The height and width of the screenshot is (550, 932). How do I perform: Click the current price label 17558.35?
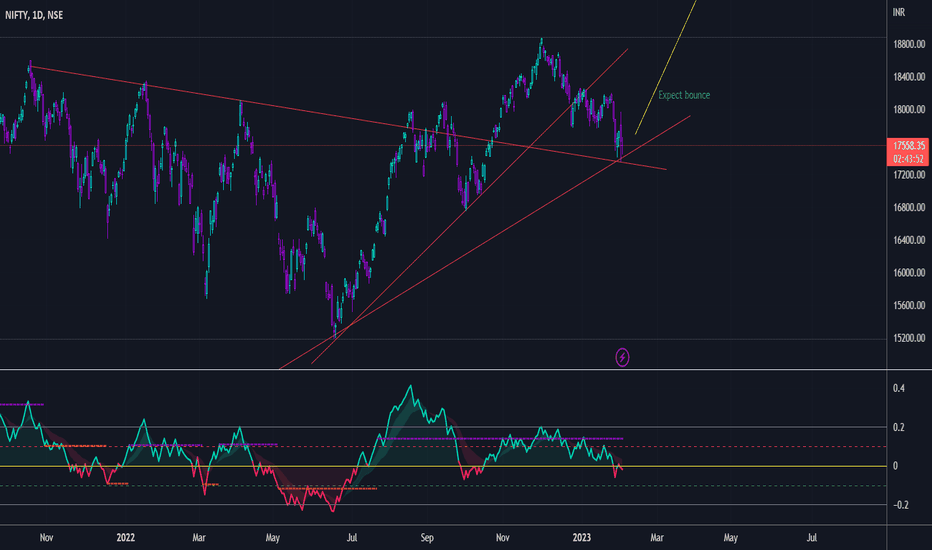pyautogui.click(x=908, y=146)
